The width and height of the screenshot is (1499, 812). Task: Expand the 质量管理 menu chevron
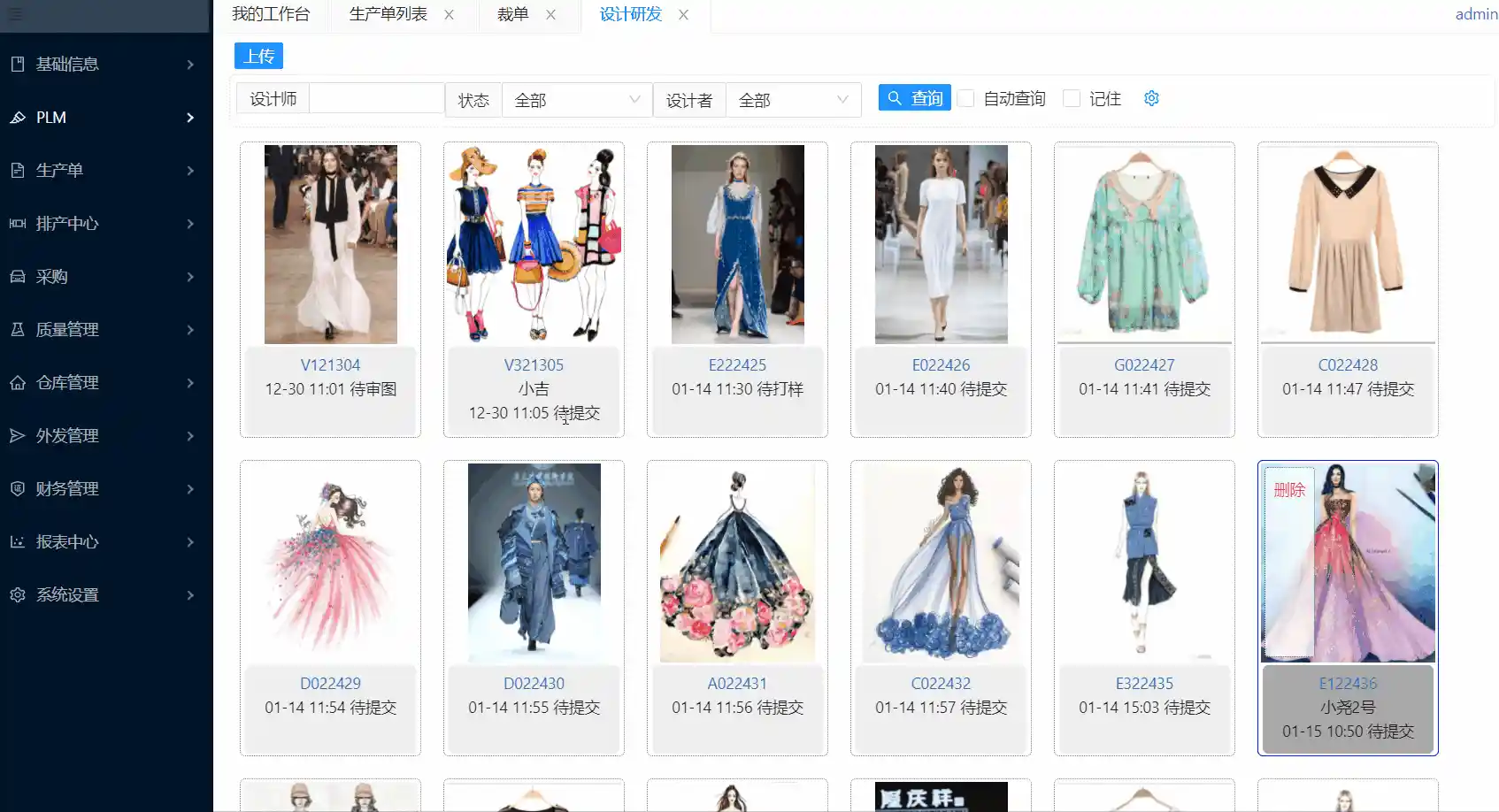190,329
